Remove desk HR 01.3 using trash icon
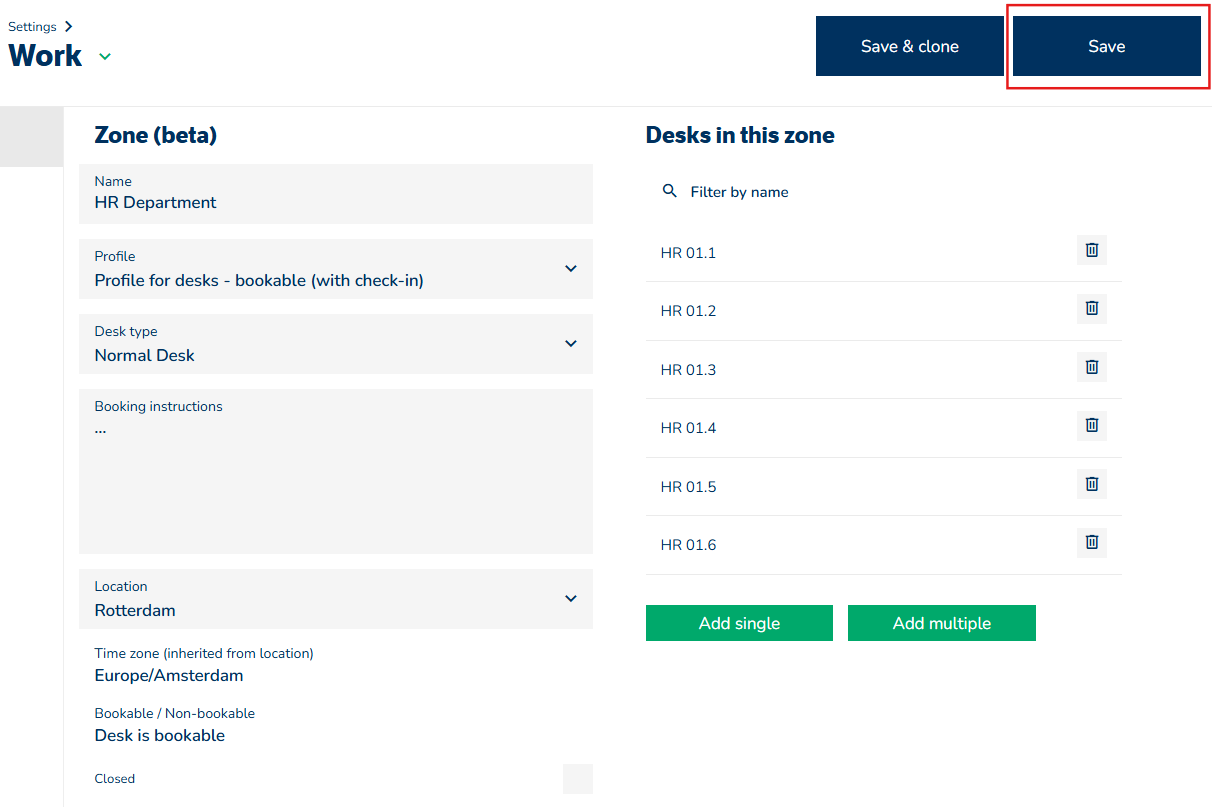Screen dimensions: 1212x807 coord(1091,367)
